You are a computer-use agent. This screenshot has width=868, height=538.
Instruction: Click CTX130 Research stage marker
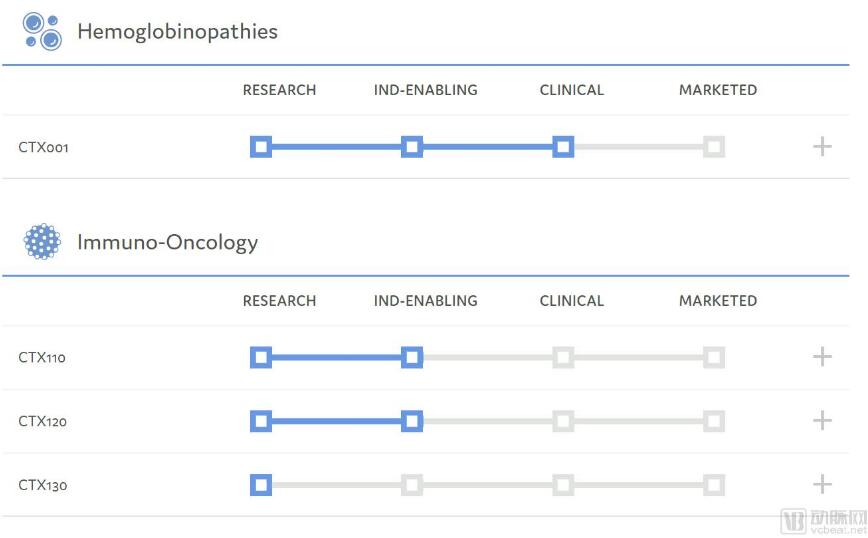pyautogui.click(x=261, y=485)
